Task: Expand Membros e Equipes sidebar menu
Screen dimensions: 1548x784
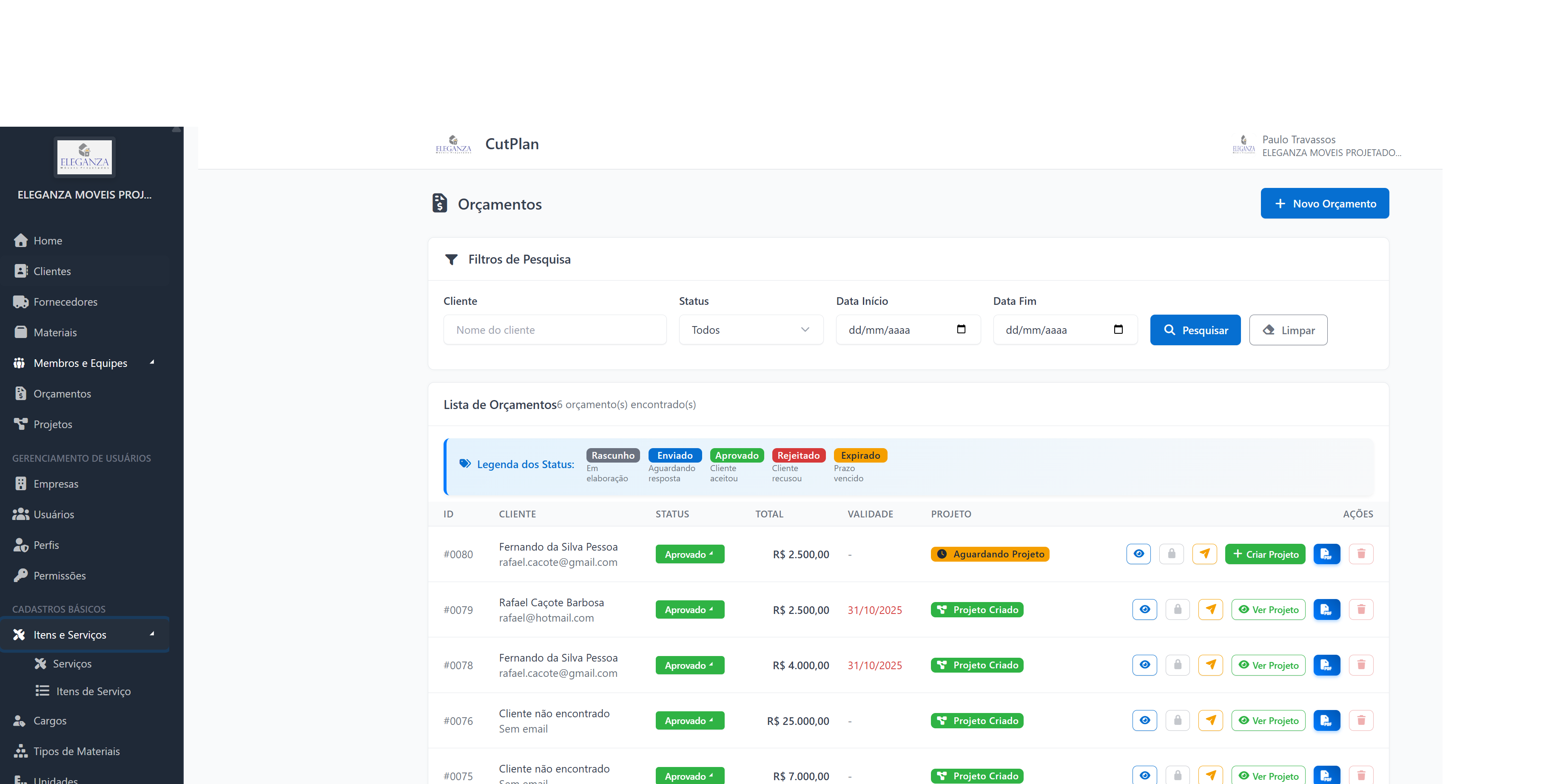Action: tap(80, 363)
